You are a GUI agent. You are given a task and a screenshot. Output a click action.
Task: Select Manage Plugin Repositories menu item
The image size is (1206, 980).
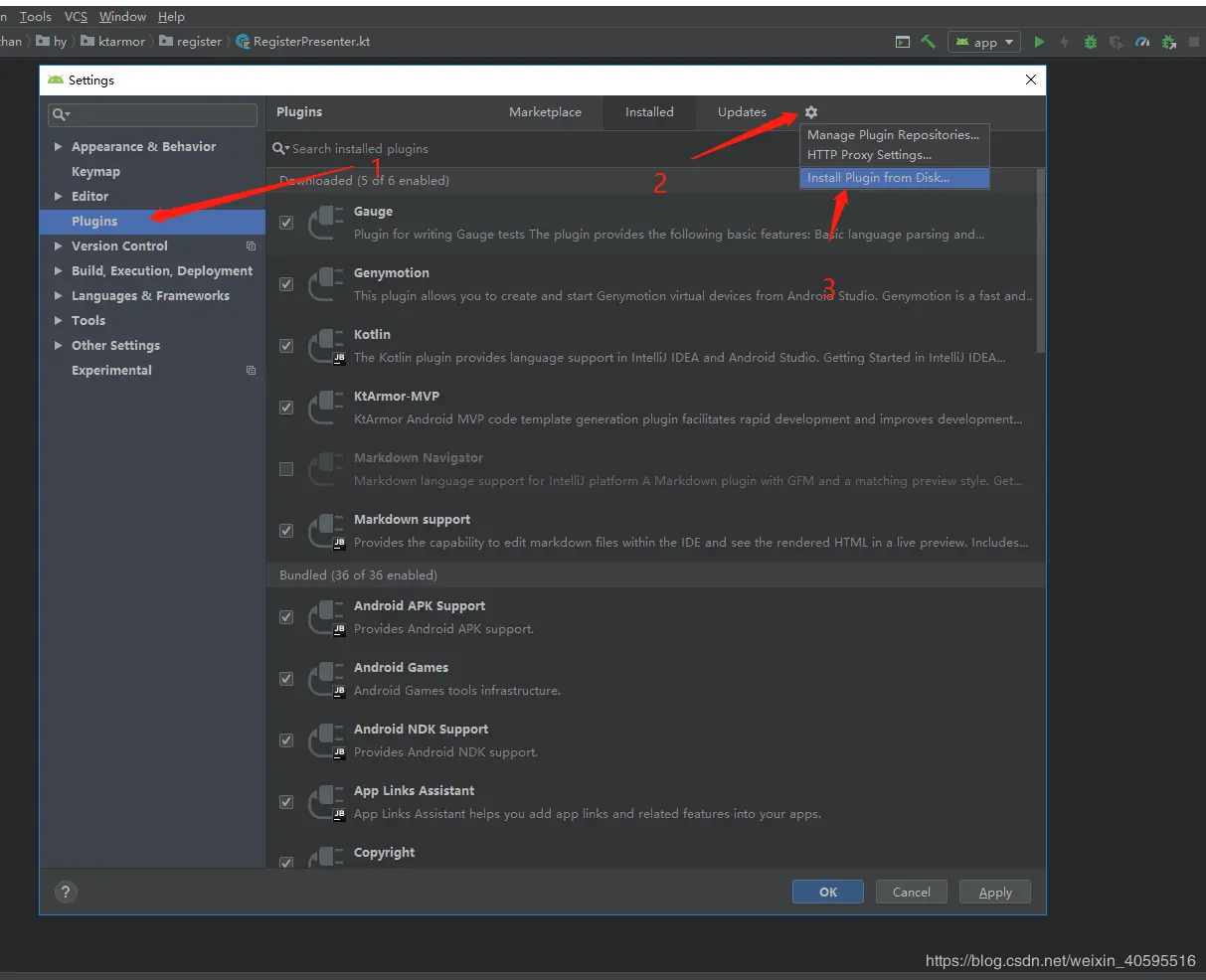tap(894, 135)
